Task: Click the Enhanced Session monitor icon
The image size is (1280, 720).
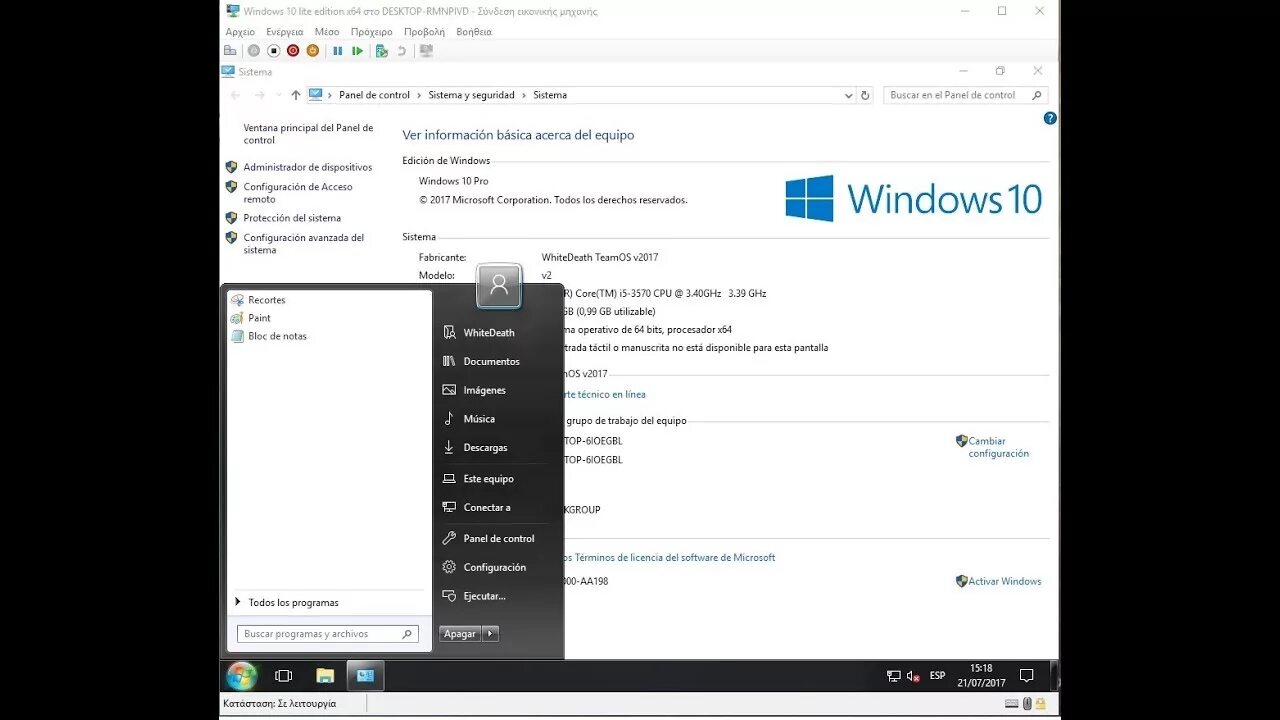Action: pos(427,50)
